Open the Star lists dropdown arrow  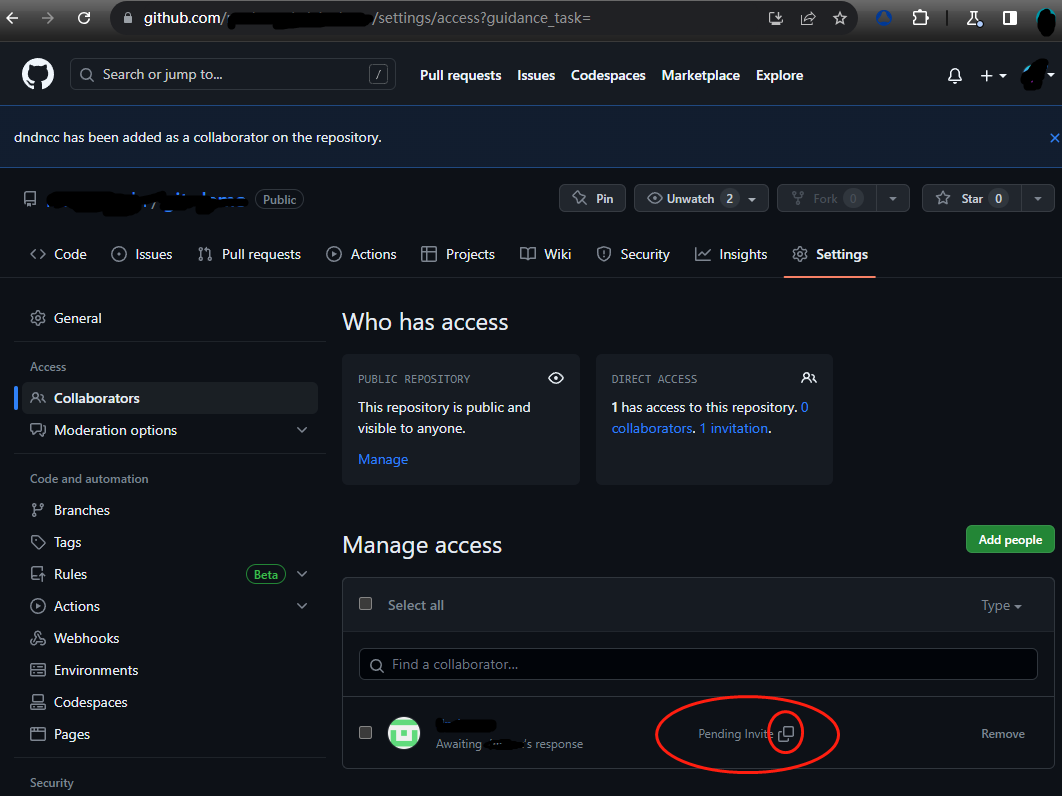point(1038,198)
